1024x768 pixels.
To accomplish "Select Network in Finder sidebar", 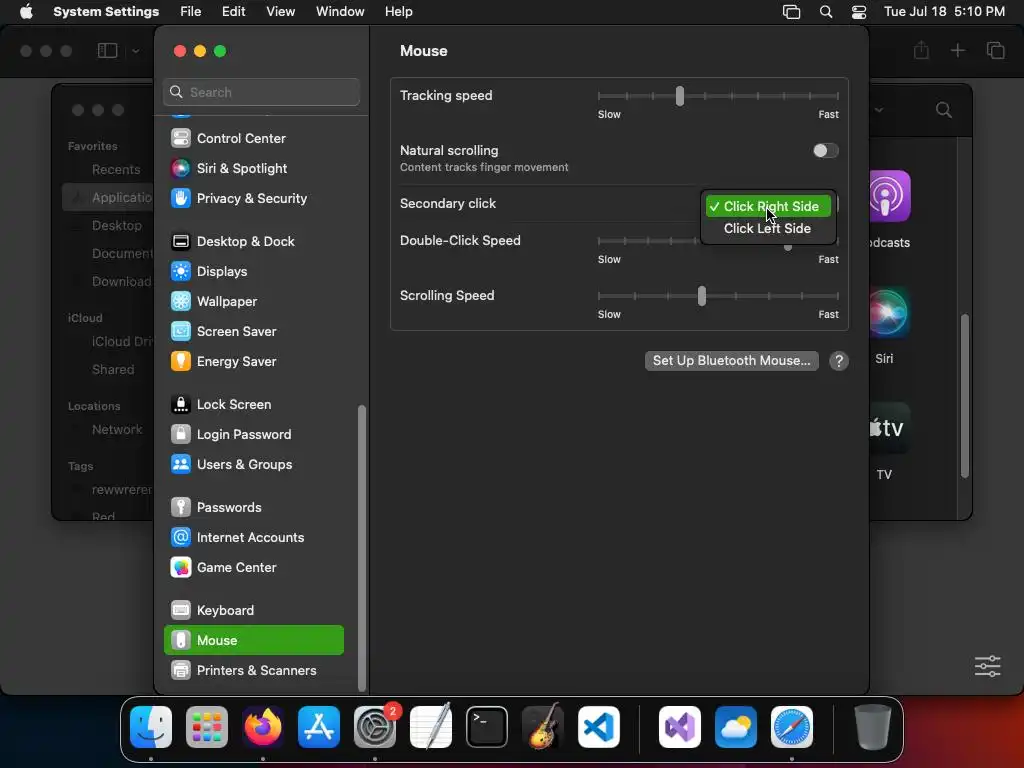I will point(117,430).
